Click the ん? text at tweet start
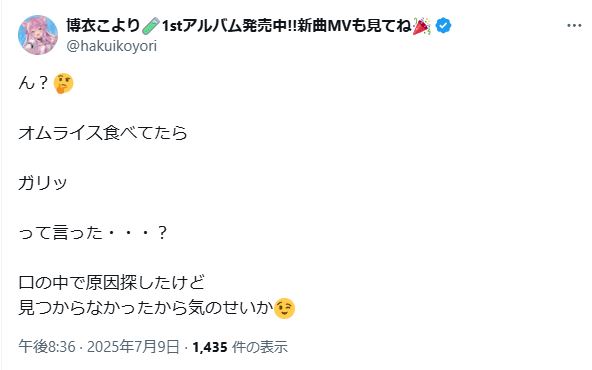 point(34,83)
